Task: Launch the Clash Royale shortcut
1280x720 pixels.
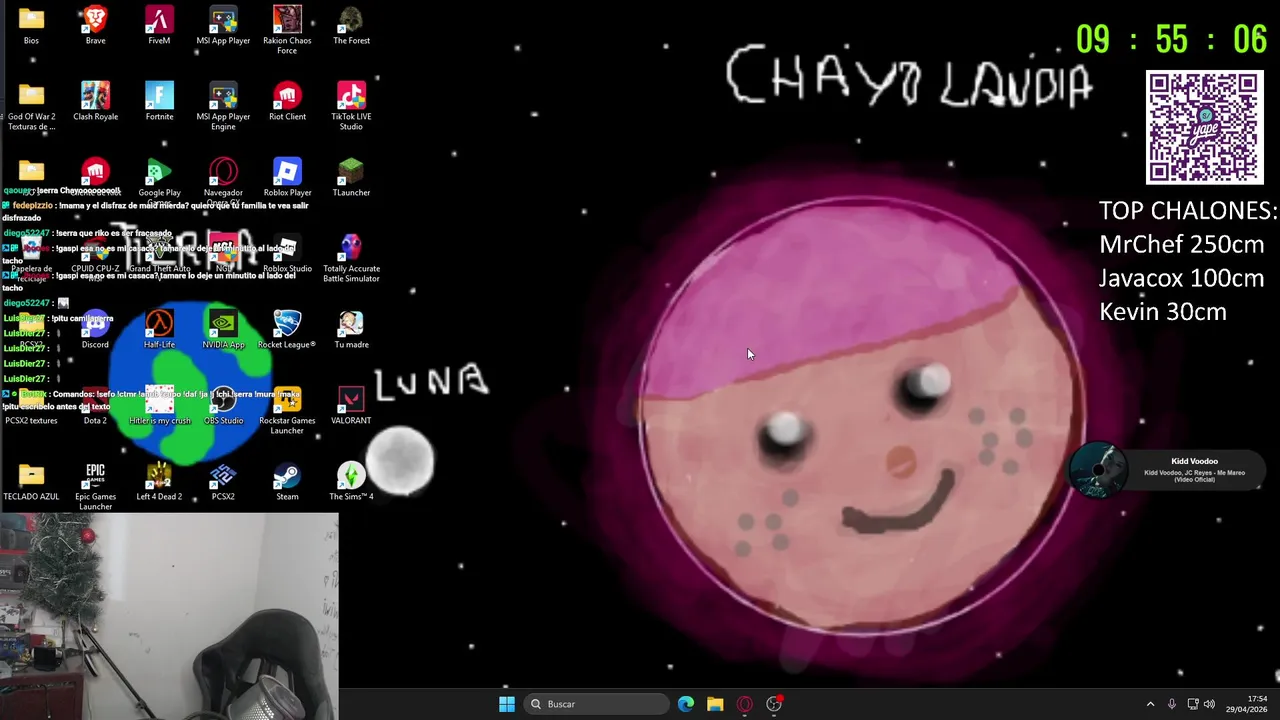Action: click(95, 102)
